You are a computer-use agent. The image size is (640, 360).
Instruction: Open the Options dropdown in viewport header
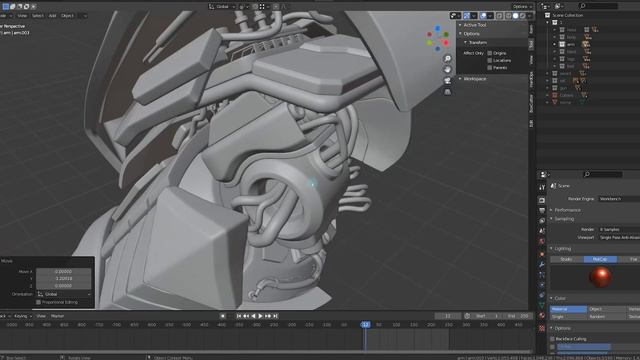click(522, 6)
